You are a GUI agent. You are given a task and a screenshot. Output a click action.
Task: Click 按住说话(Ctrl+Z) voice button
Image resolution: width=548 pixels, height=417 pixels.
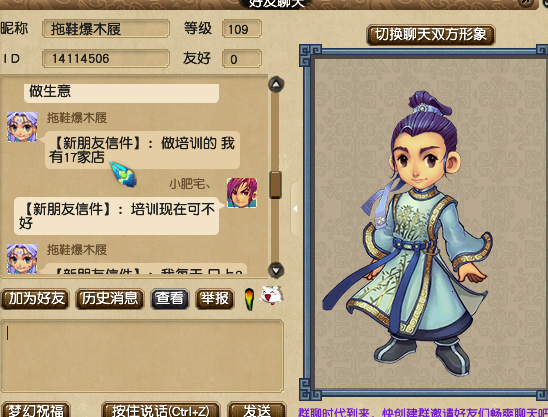(160, 410)
